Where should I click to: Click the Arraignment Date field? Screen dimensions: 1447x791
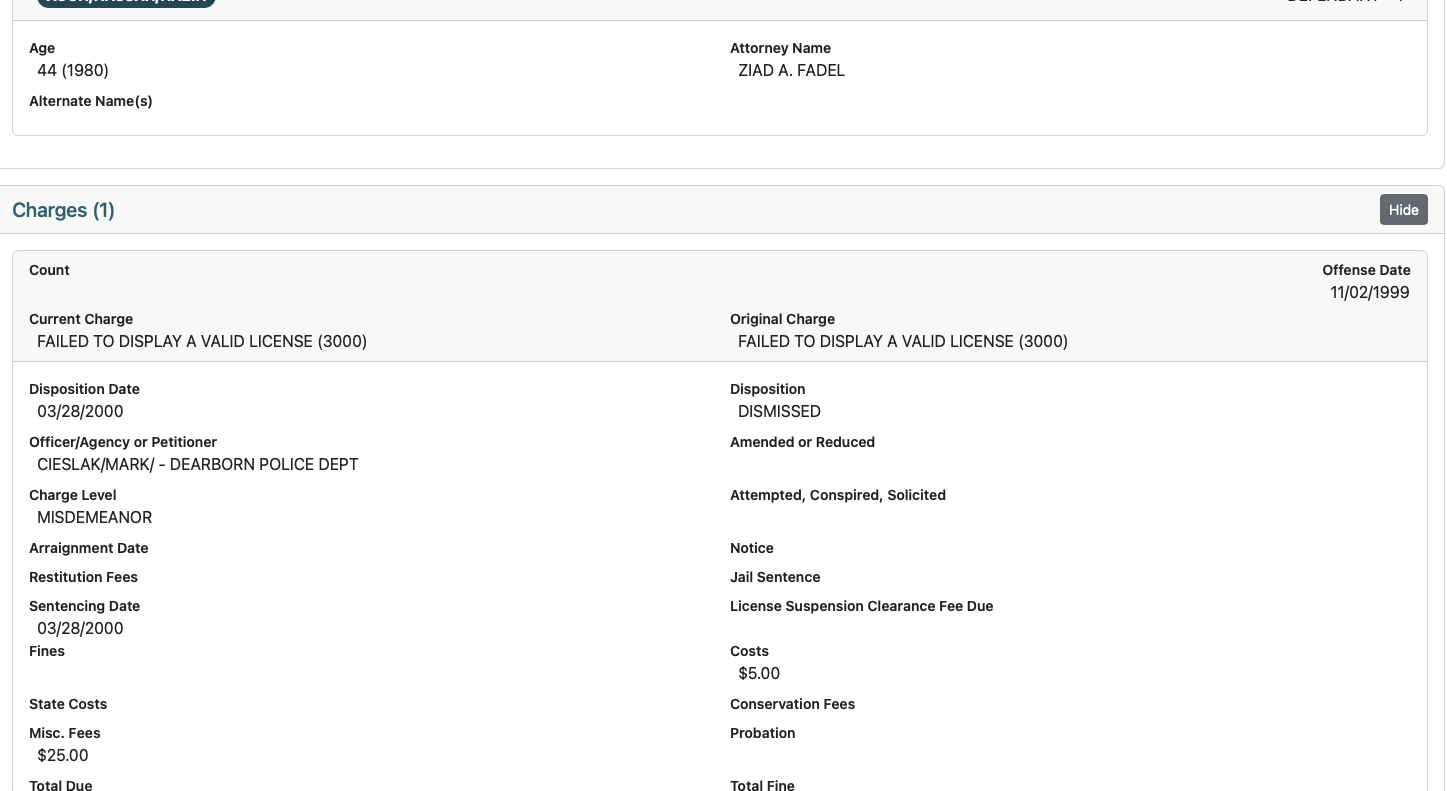tap(88, 548)
